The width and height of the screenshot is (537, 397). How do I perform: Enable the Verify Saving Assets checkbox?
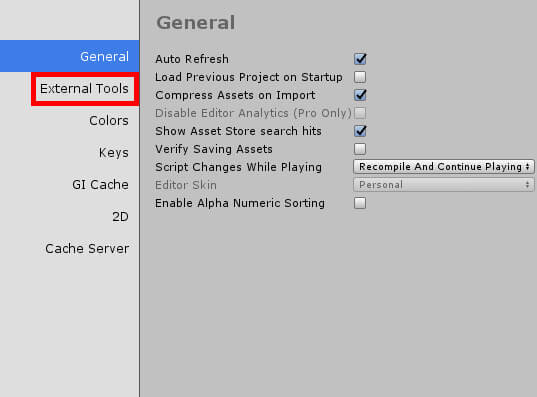coord(360,149)
